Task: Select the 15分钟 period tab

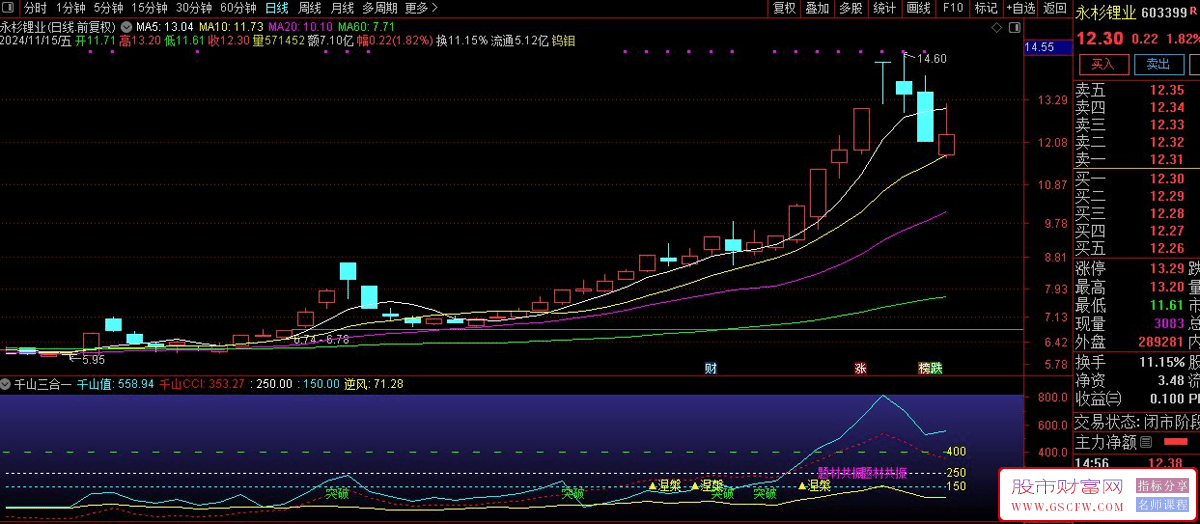Action: click(150, 8)
